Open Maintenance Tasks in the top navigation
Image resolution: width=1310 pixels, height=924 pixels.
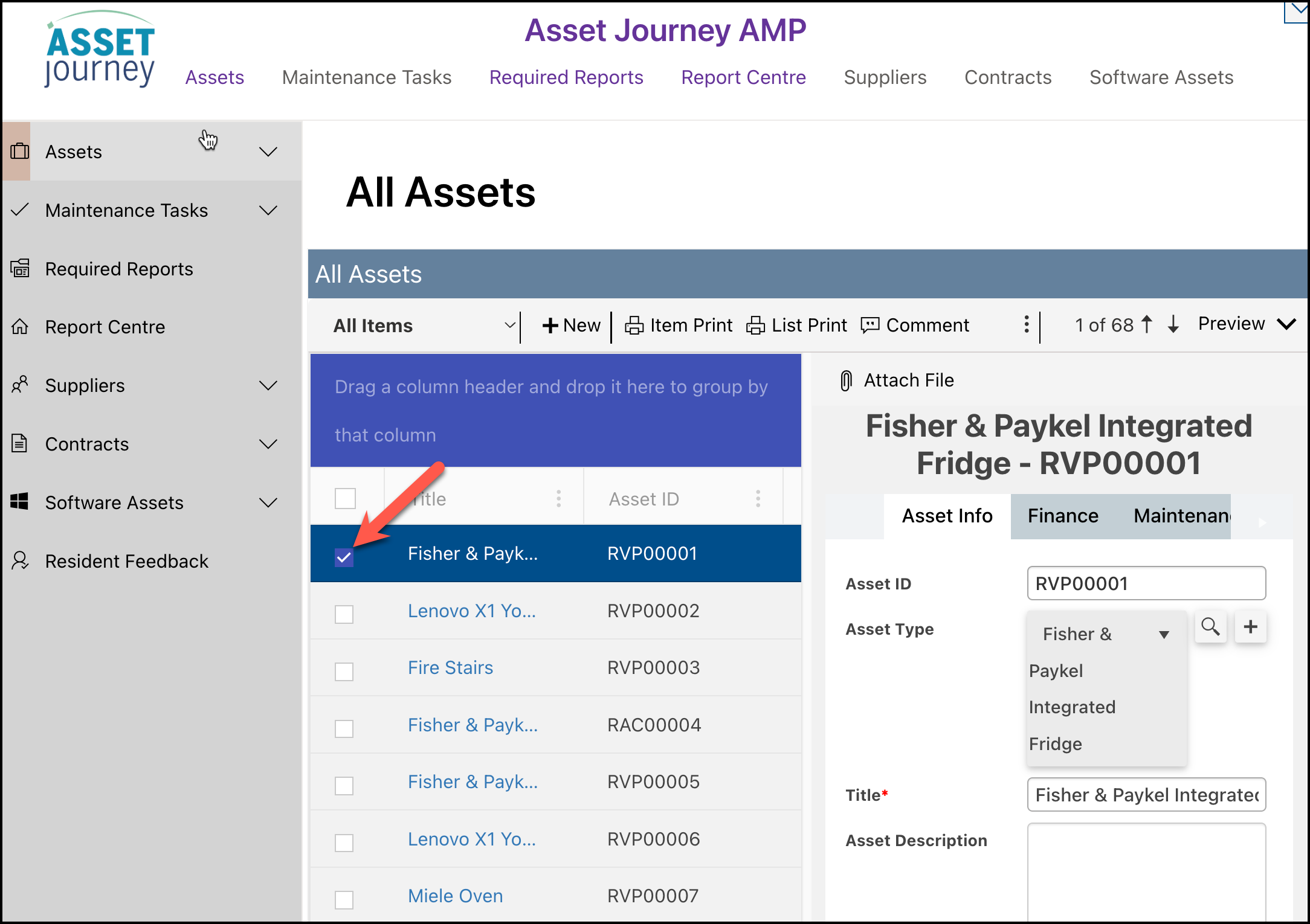(367, 77)
